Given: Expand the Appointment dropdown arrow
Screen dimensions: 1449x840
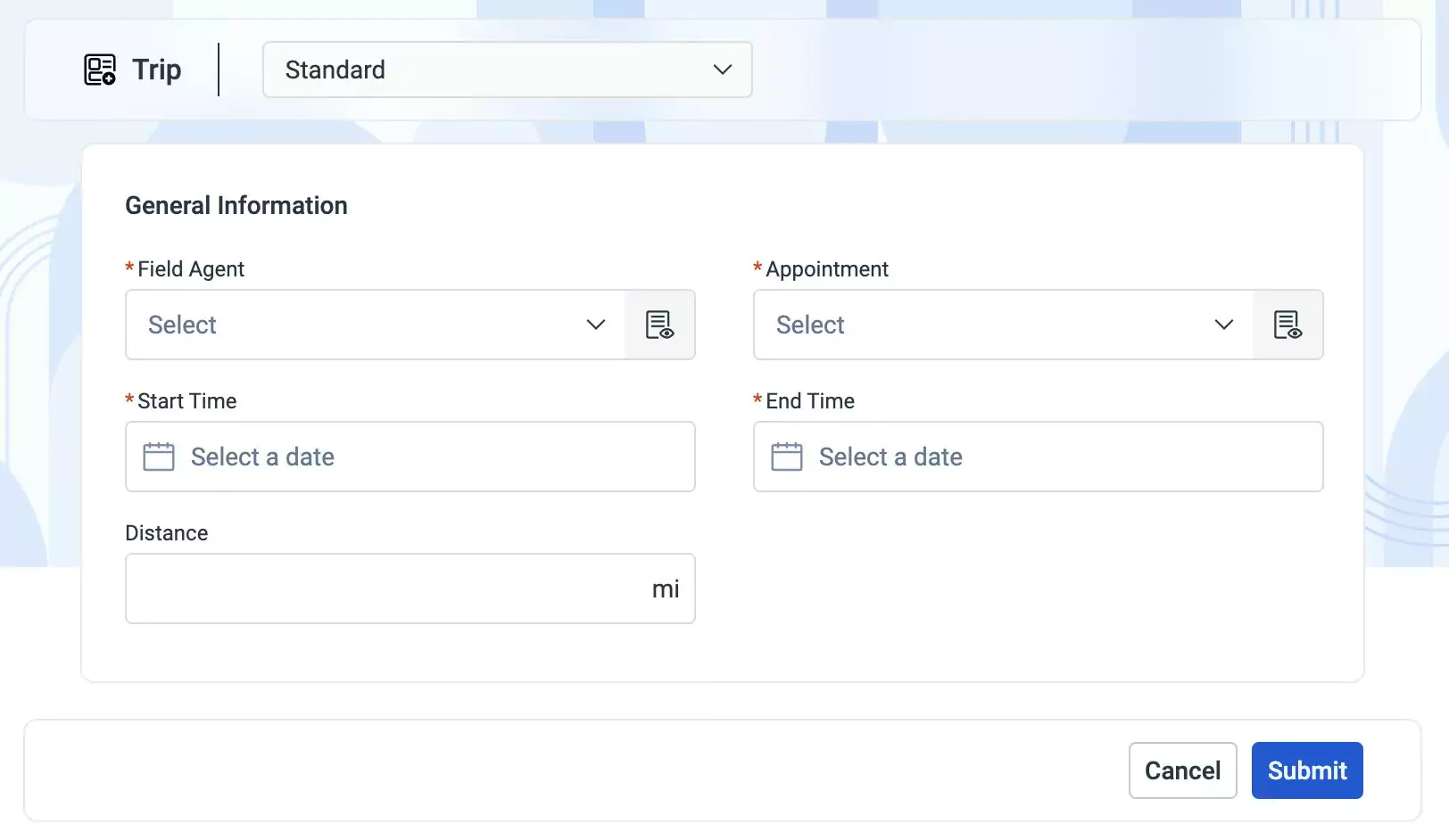Looking at the screenshot, I should (x=1224, y=325).
